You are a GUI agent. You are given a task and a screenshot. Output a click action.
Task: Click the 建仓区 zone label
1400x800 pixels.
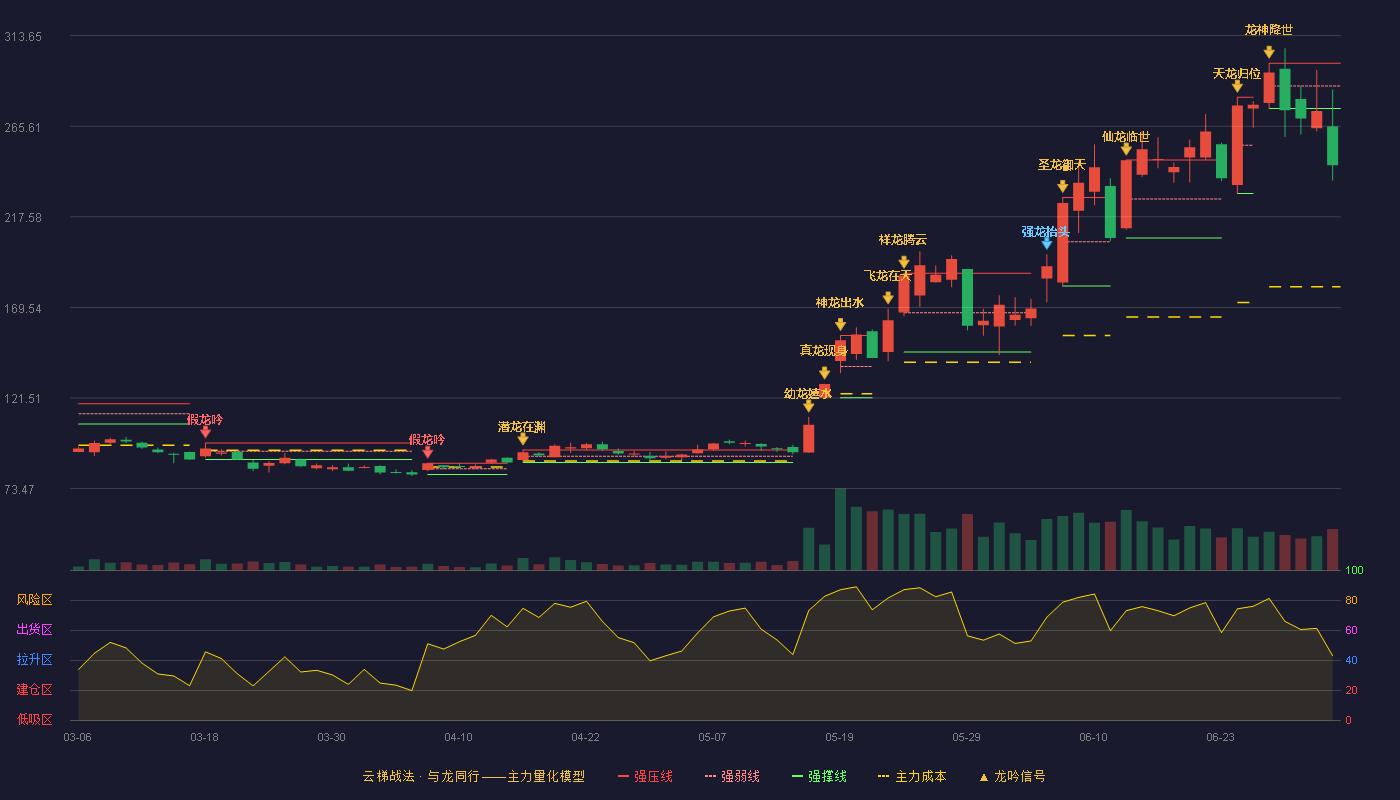pos(34,690)
